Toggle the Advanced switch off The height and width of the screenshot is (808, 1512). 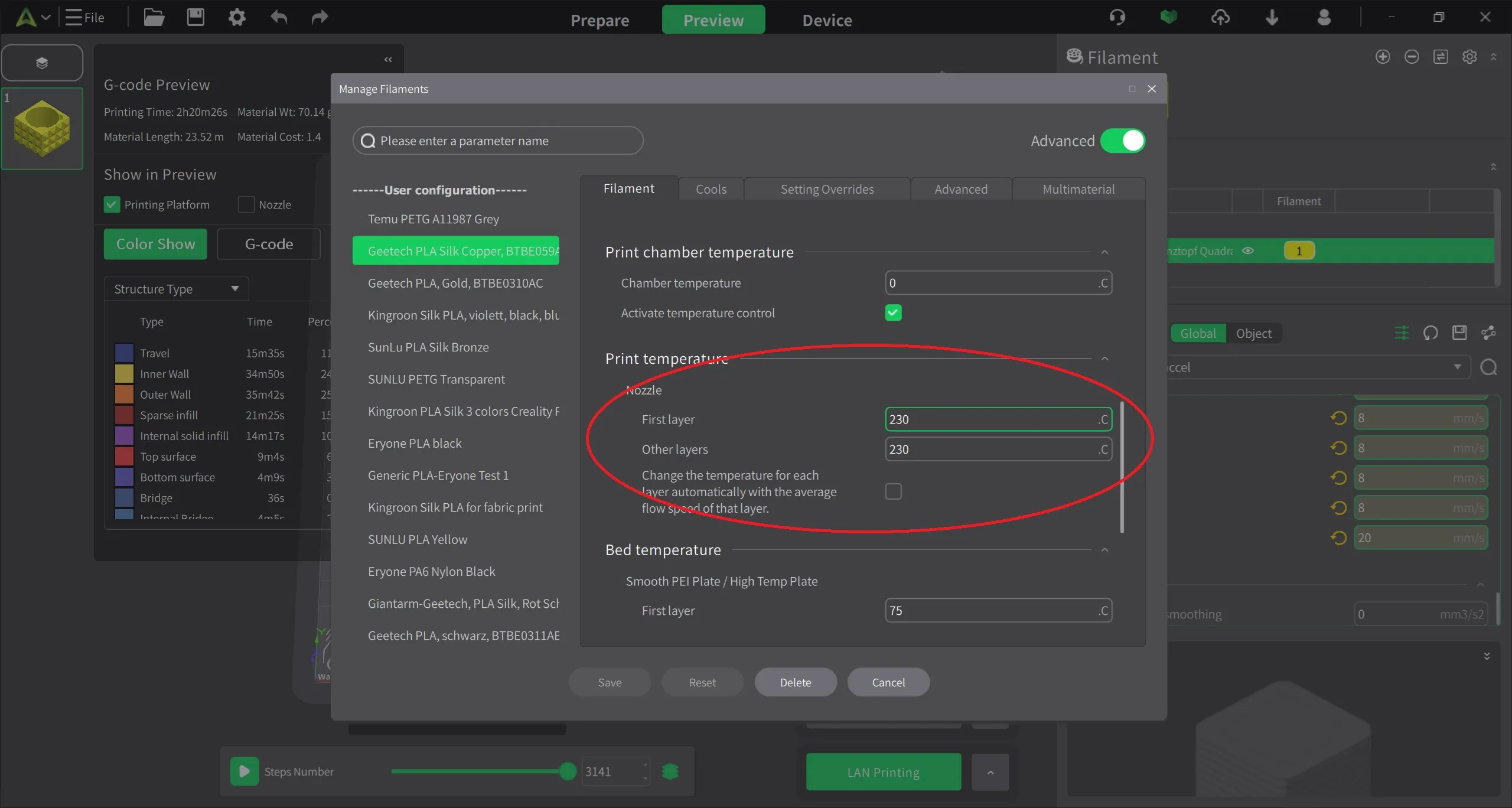(x=1123, y=141)
